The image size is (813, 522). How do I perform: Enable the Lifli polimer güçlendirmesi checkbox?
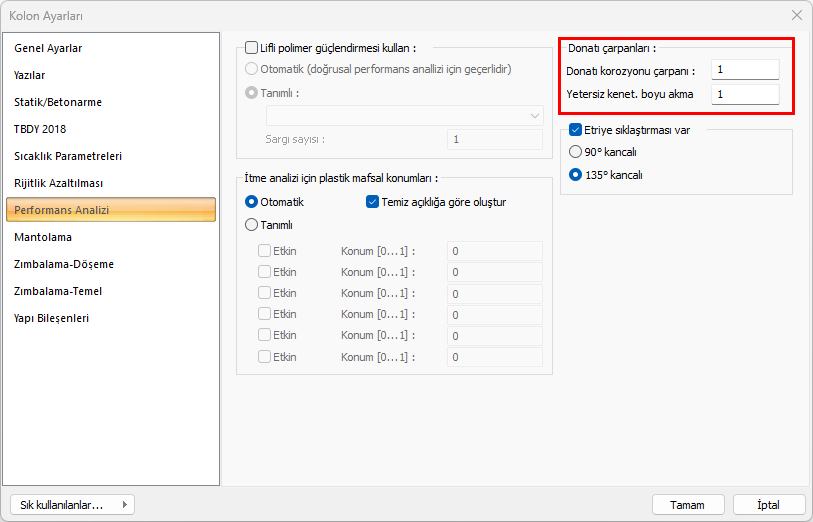click(251, 47)
